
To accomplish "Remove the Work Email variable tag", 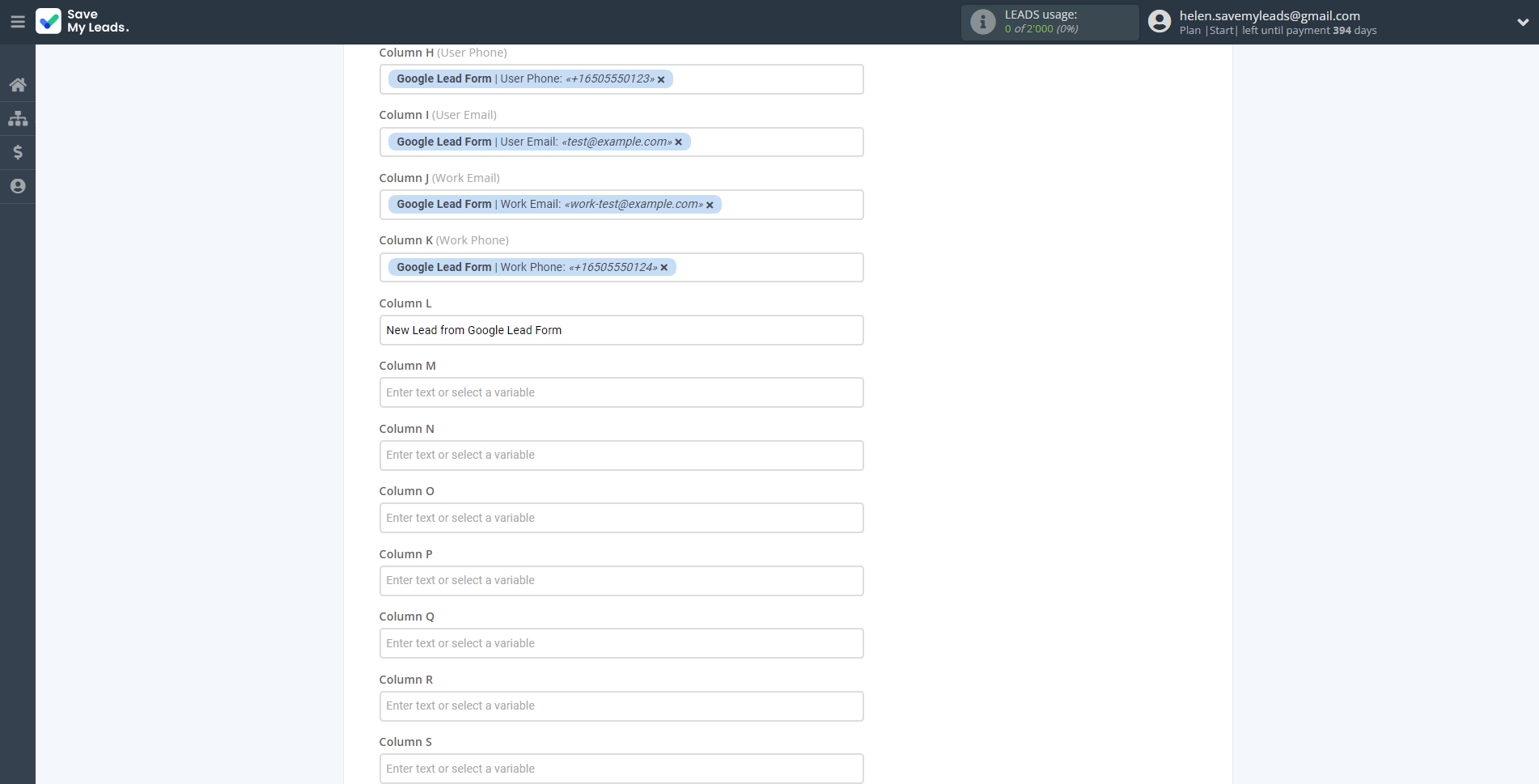I will [x=710, y=205].
